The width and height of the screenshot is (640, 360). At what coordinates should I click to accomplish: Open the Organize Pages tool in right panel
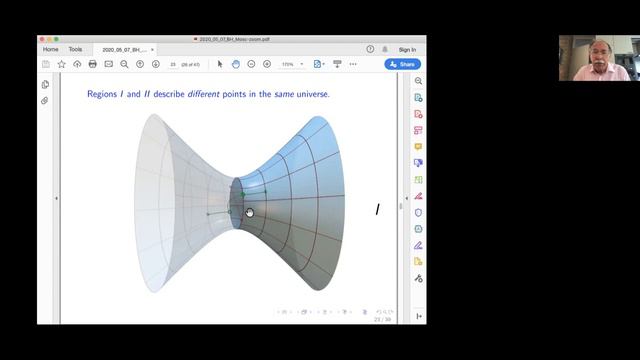point(418,130)
